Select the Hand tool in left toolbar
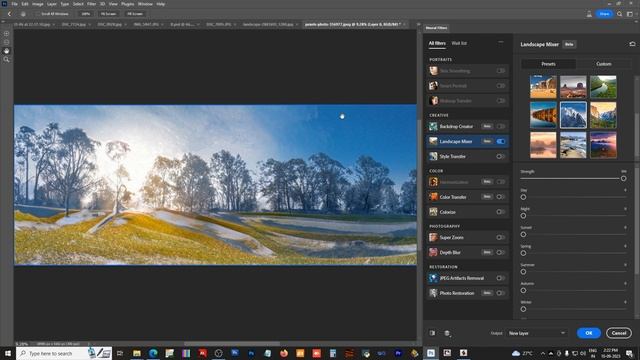This screenshot has height=360, width=640. click(x=6, y=51)
